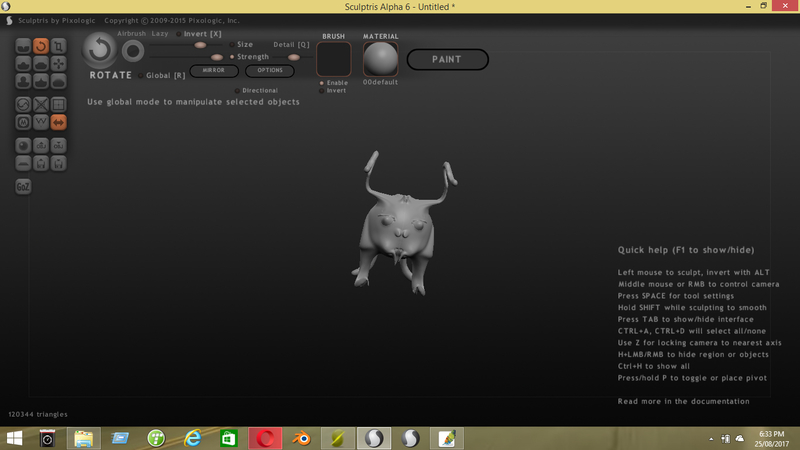This screenshot has width=800, height=450.
Task: Open the Opera browser taskbar icon
Action: coord(265,438)
